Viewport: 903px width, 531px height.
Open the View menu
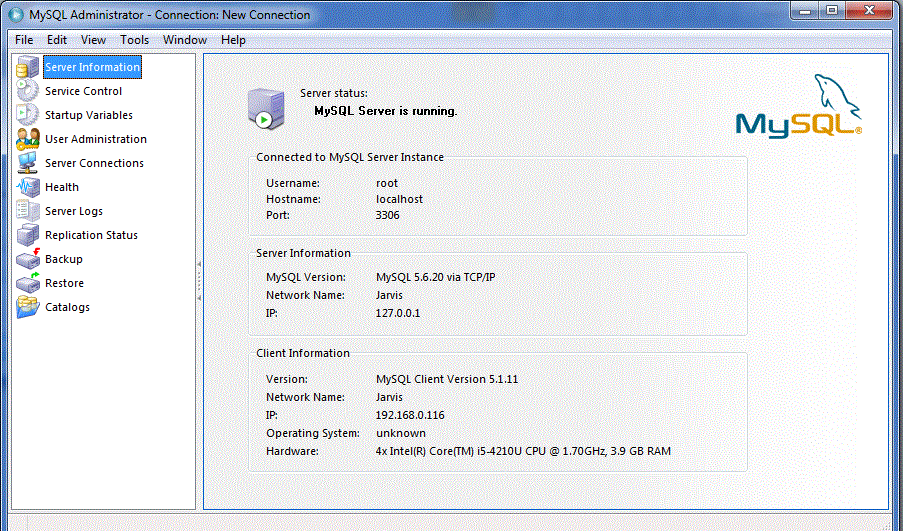[x=93, y=40]
